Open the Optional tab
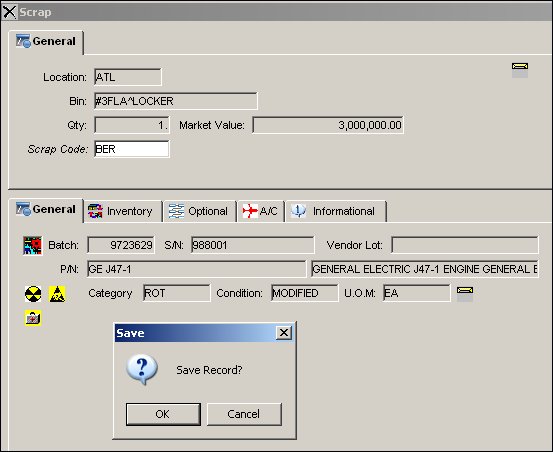553x452 pixels. [200, 211]
